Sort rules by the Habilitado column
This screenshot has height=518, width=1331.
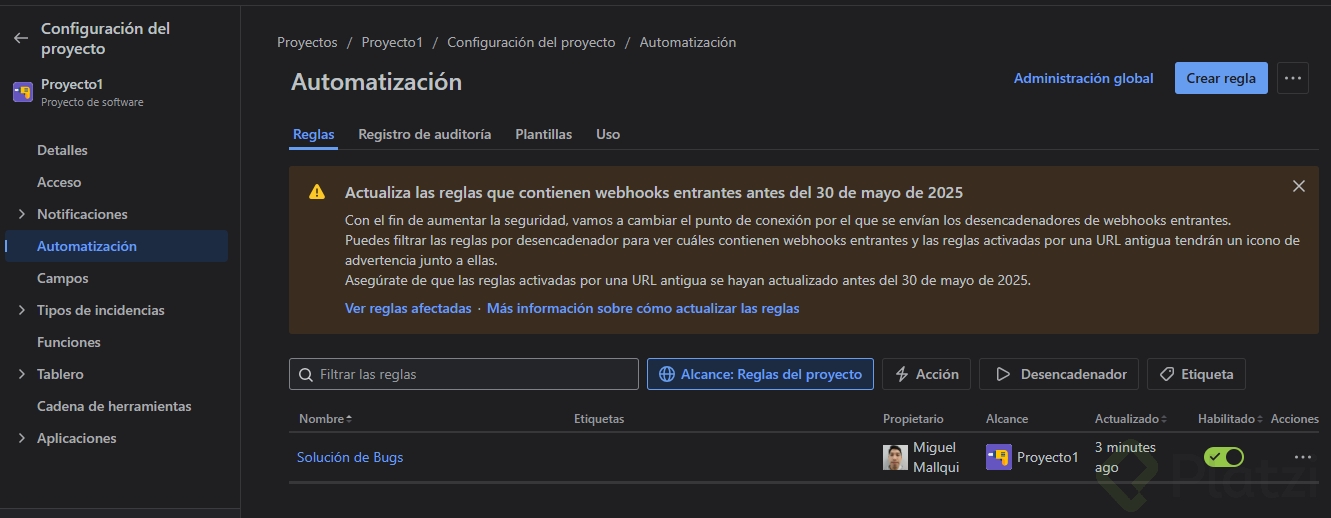(1230, 419)
